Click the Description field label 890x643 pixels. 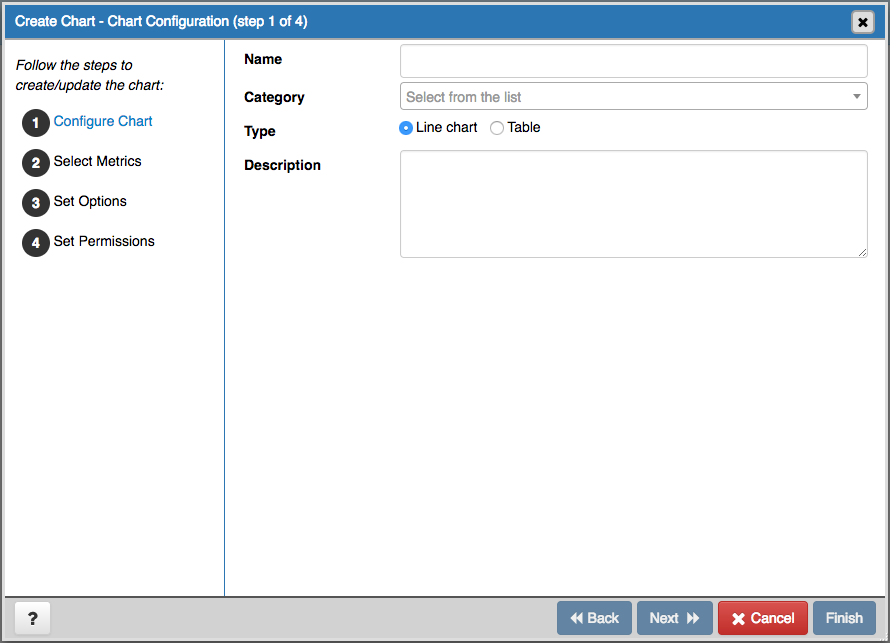(282, 165)
